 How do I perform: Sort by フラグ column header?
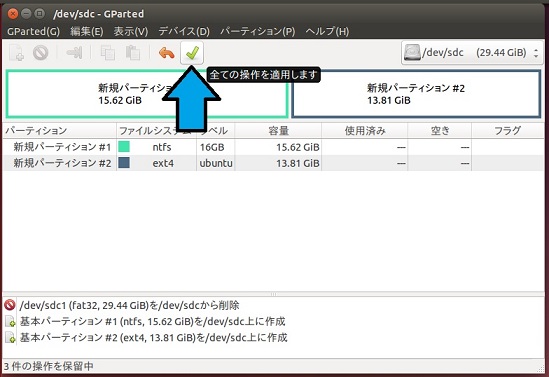[508, 131]
